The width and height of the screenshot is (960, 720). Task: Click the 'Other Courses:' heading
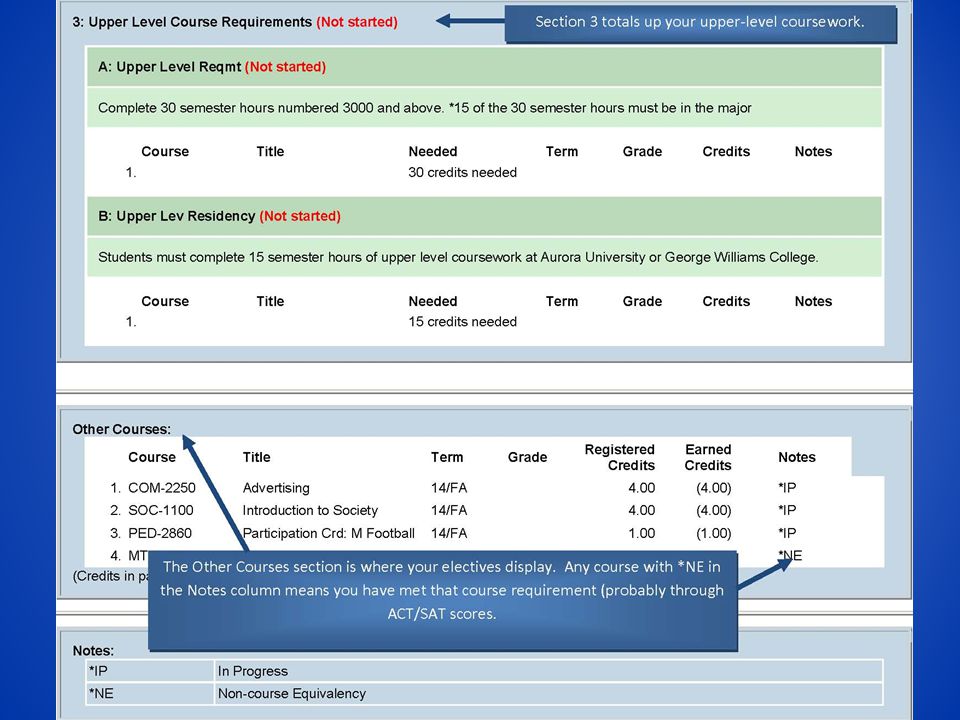[121, 429]
